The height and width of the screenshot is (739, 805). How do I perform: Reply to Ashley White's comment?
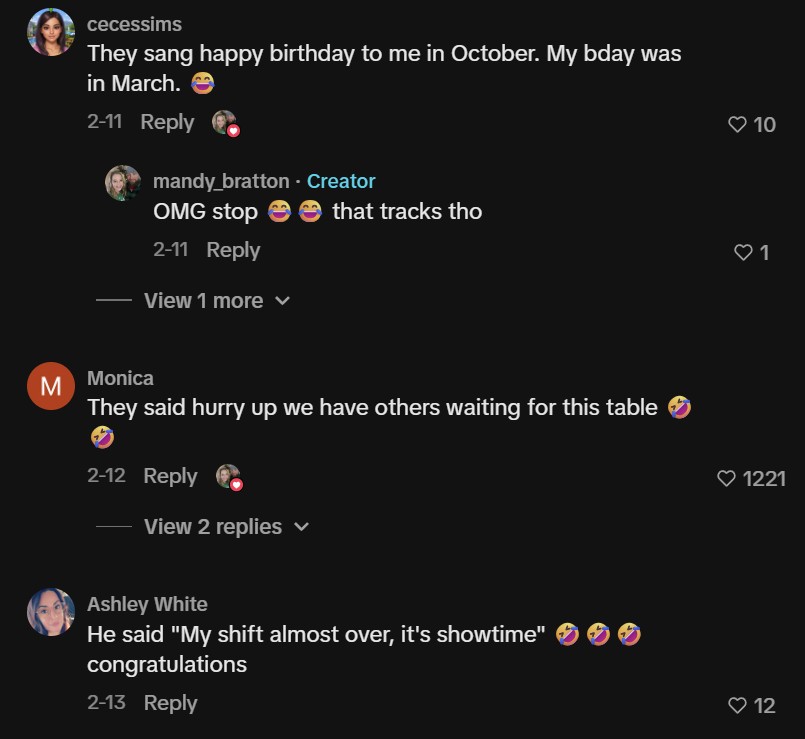point(170,703)
